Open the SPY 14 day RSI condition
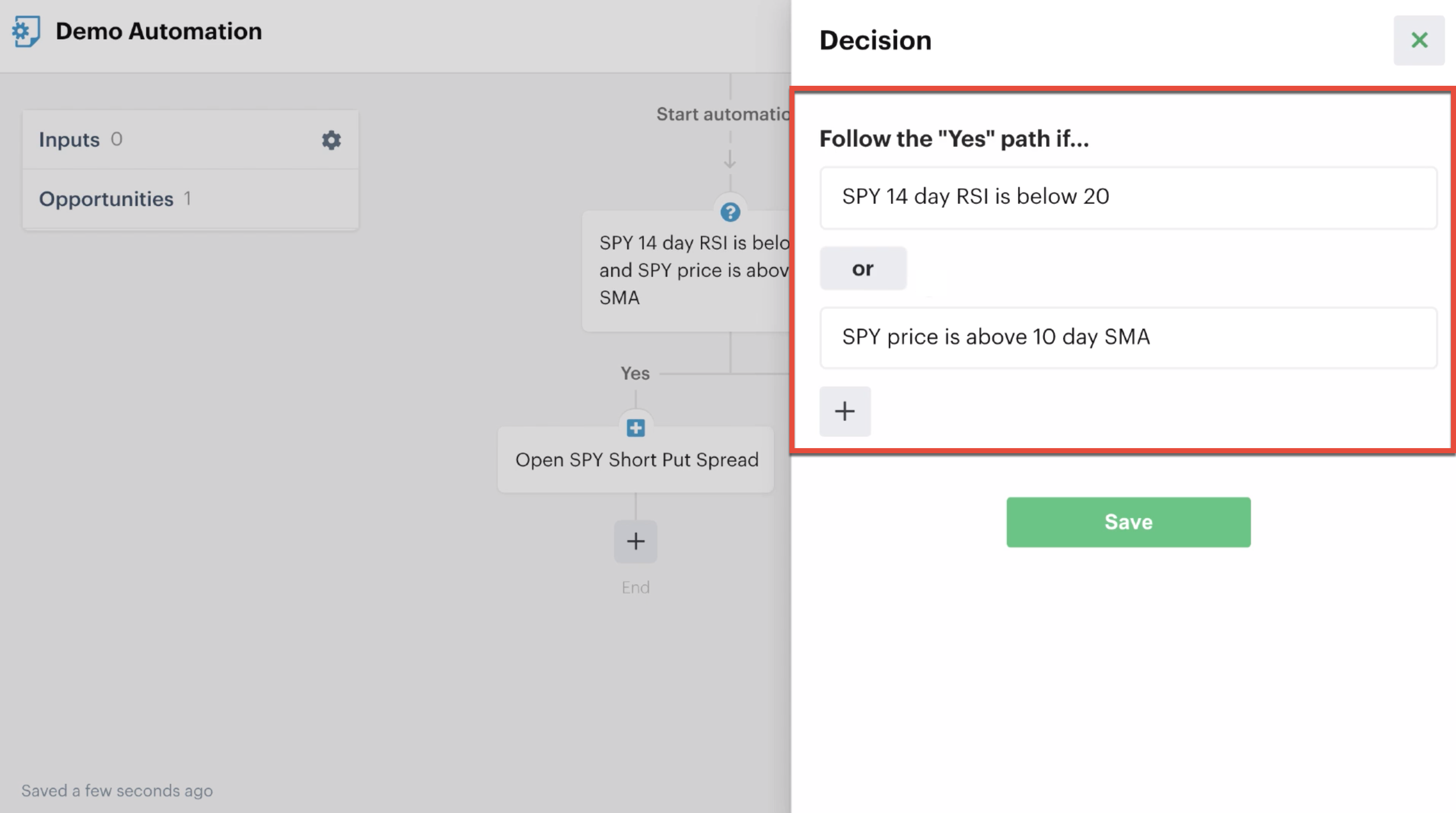This screenshot has height=813, width=1456. click(x=1128, y=197)
